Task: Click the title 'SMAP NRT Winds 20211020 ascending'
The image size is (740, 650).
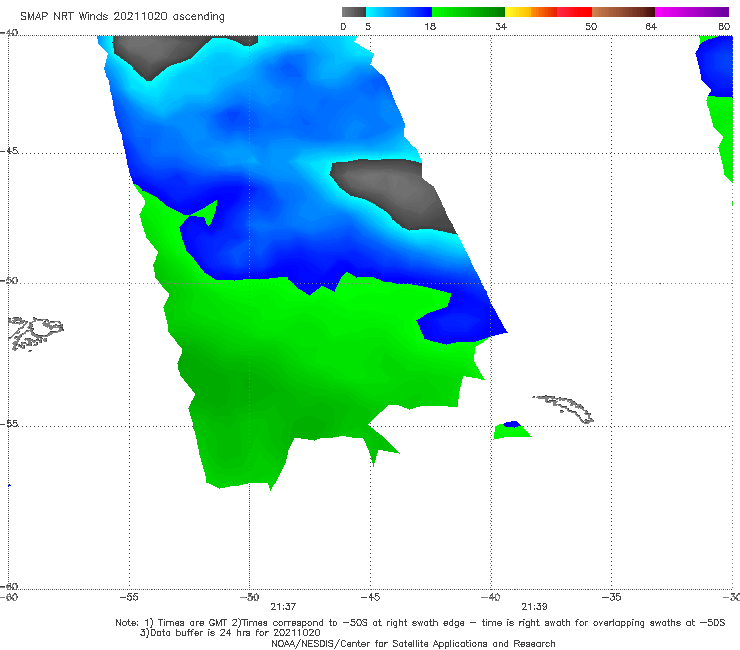Action: coord(122,16)
